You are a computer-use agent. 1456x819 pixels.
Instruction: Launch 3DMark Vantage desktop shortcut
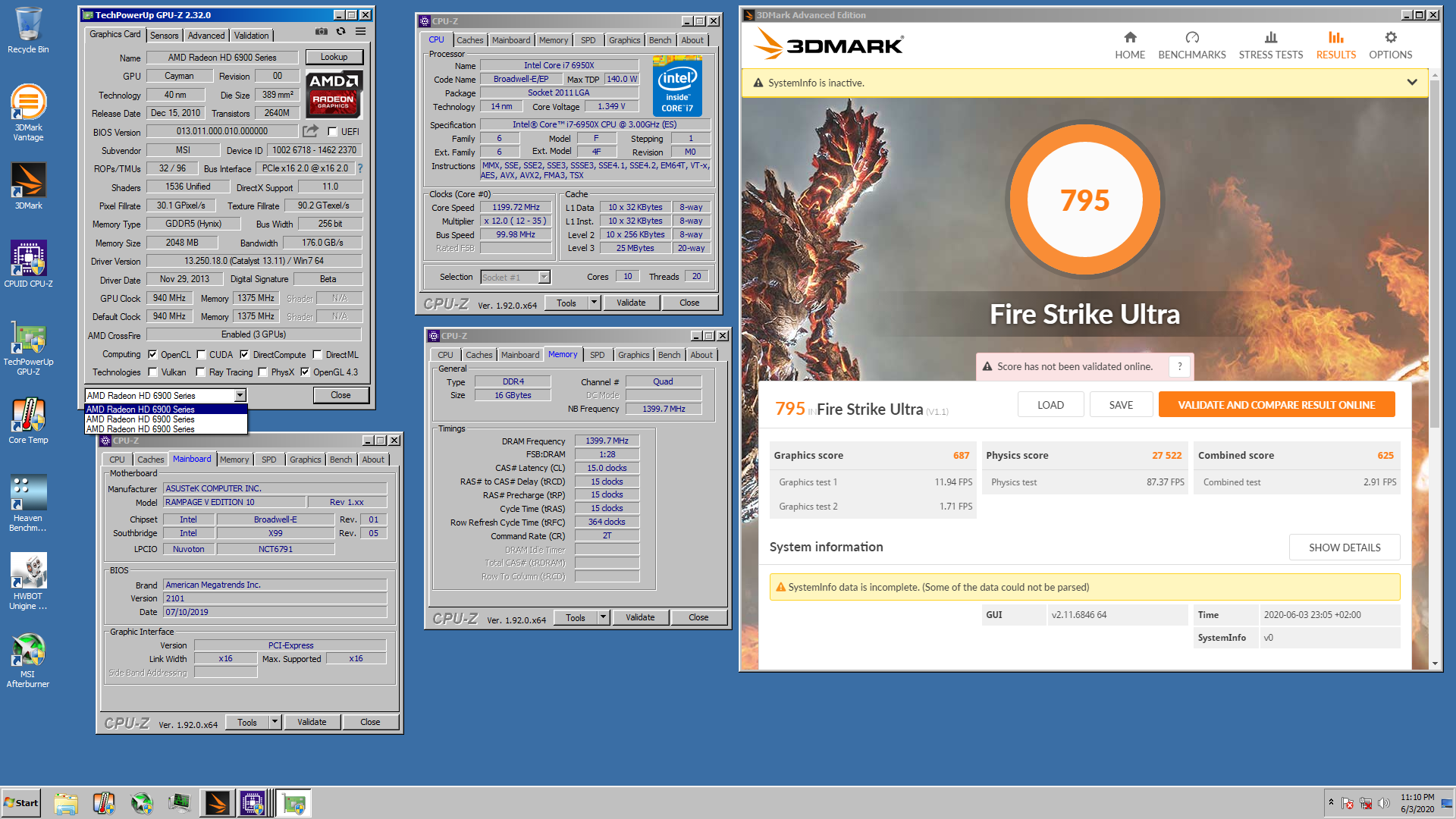[x=28, y=112]
